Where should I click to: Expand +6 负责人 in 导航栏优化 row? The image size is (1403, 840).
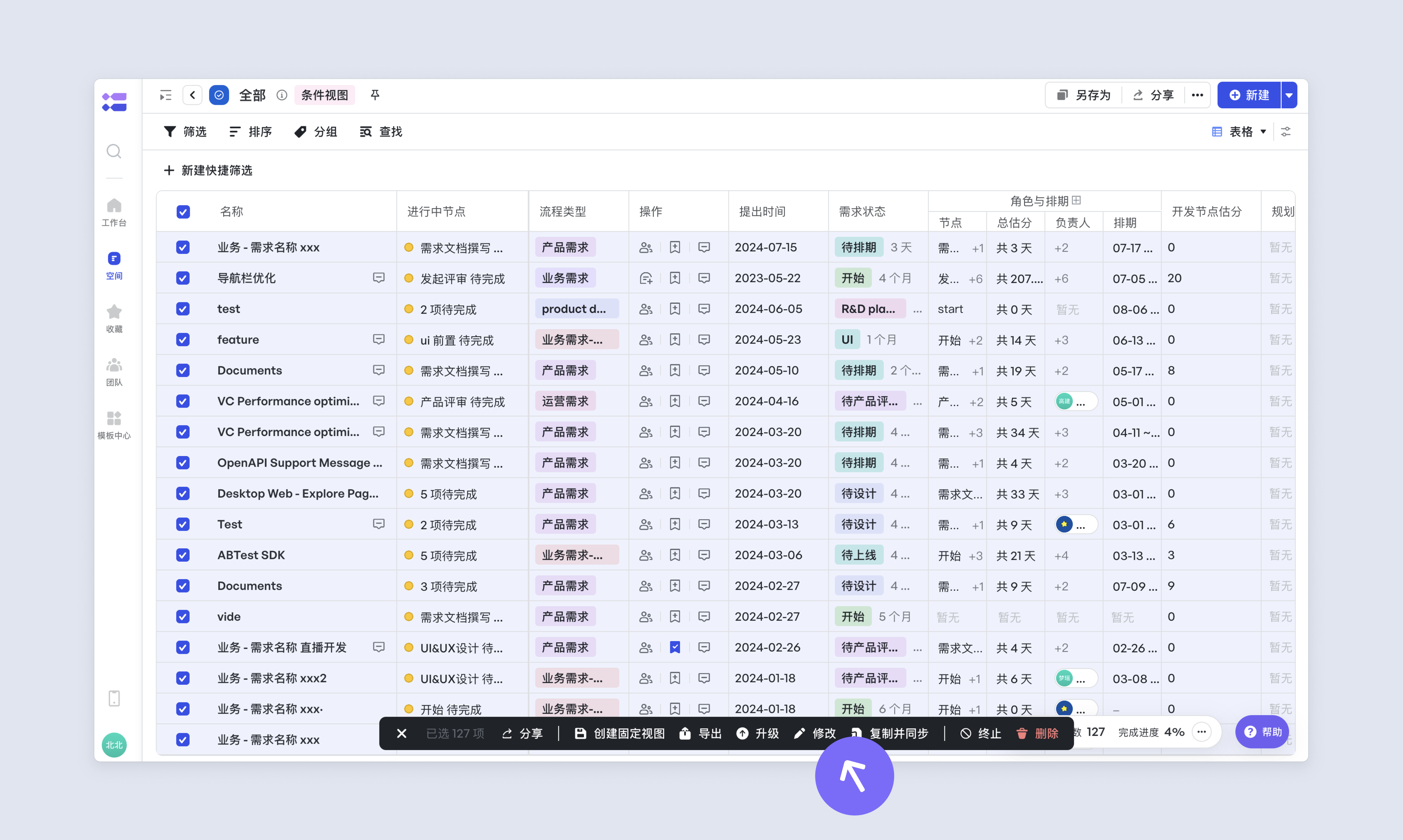click(1061, 279)
